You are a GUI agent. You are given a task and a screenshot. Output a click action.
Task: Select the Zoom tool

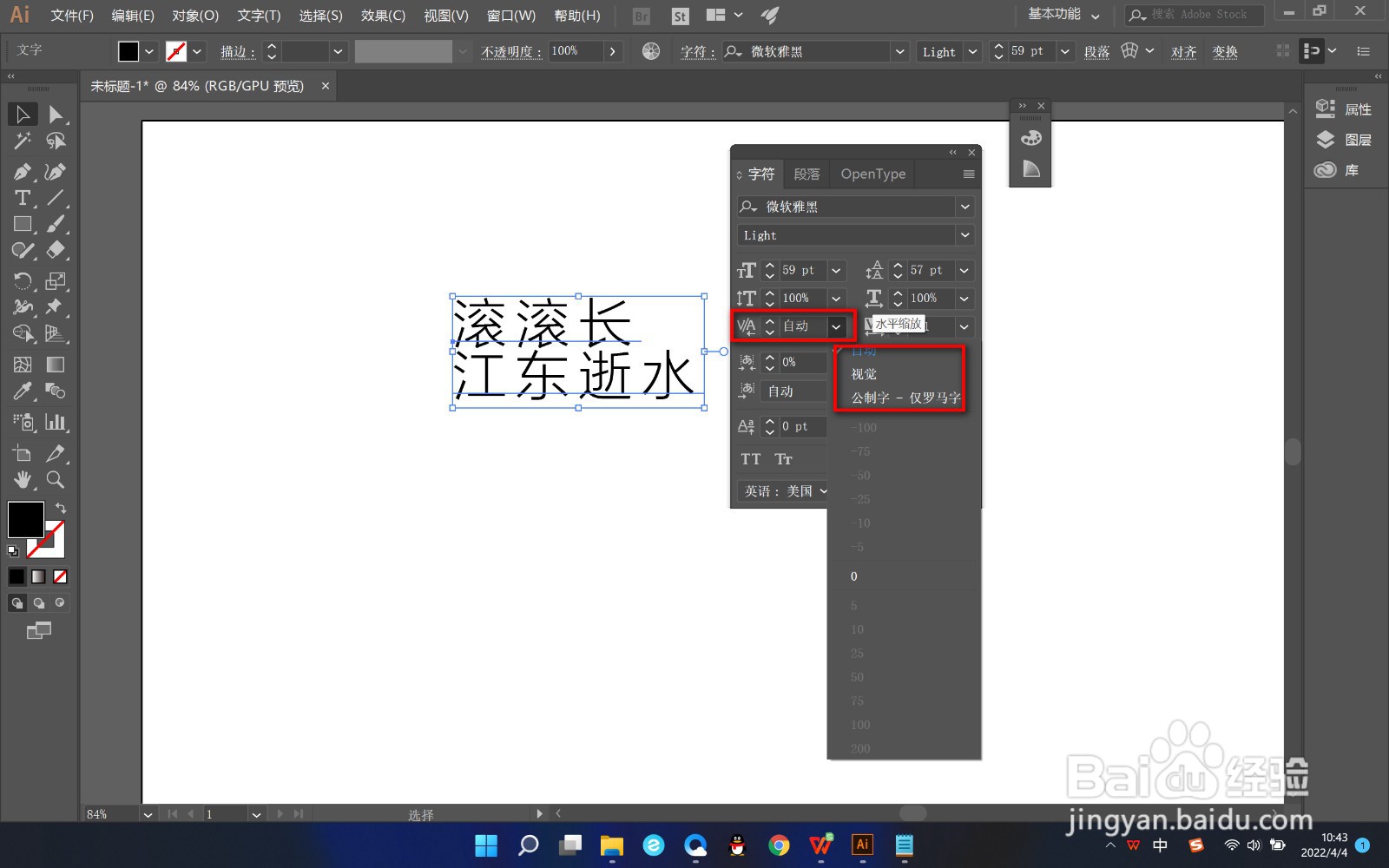coord(56,479)
